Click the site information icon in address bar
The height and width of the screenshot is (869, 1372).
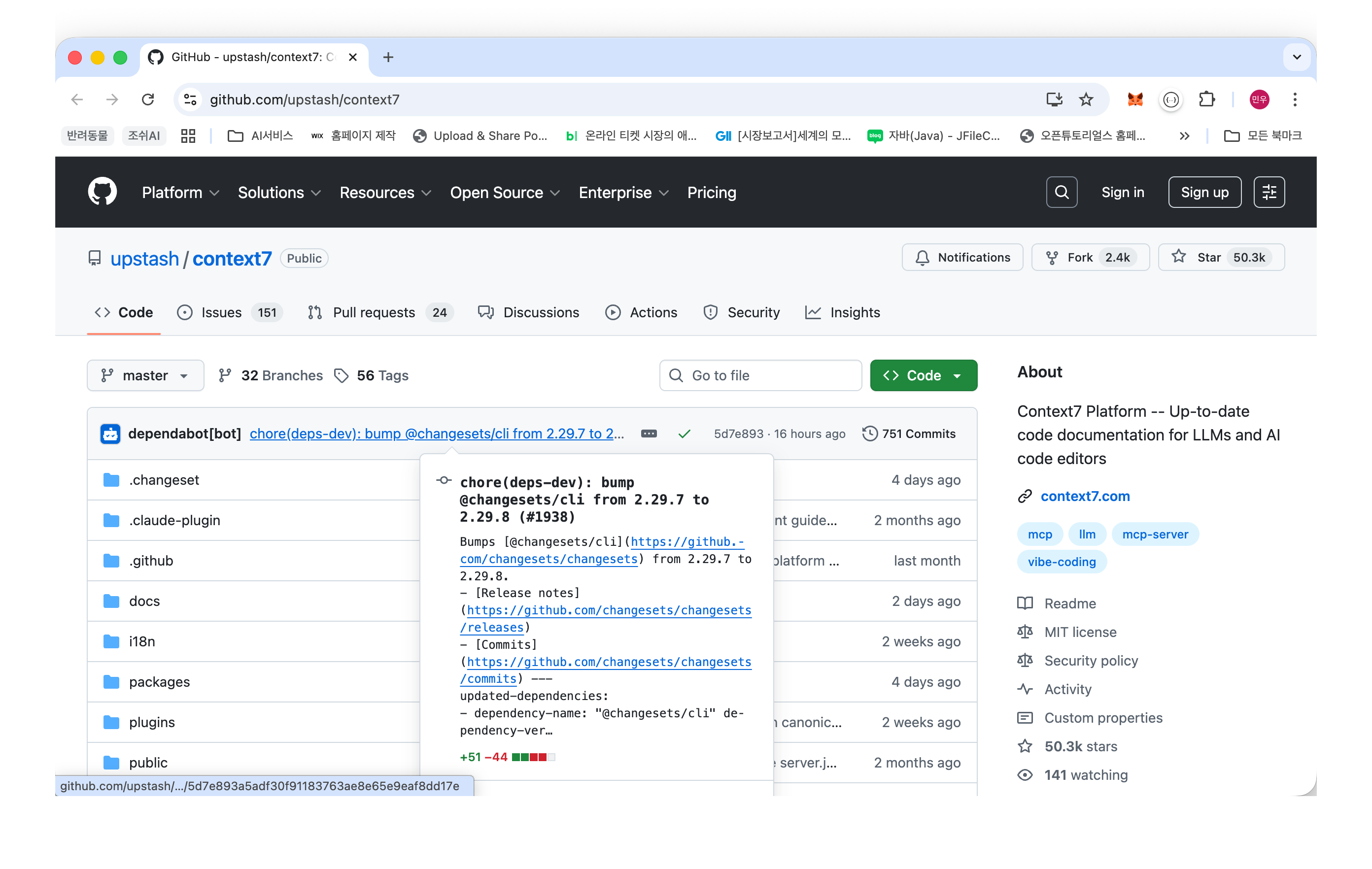(x=190, y=100)
